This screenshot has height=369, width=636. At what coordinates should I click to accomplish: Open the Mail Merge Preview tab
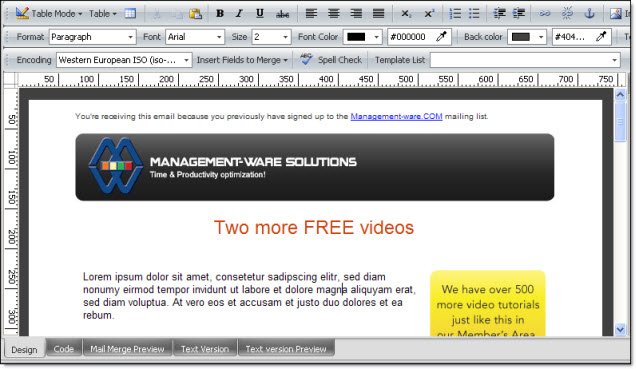pos(127,349)
